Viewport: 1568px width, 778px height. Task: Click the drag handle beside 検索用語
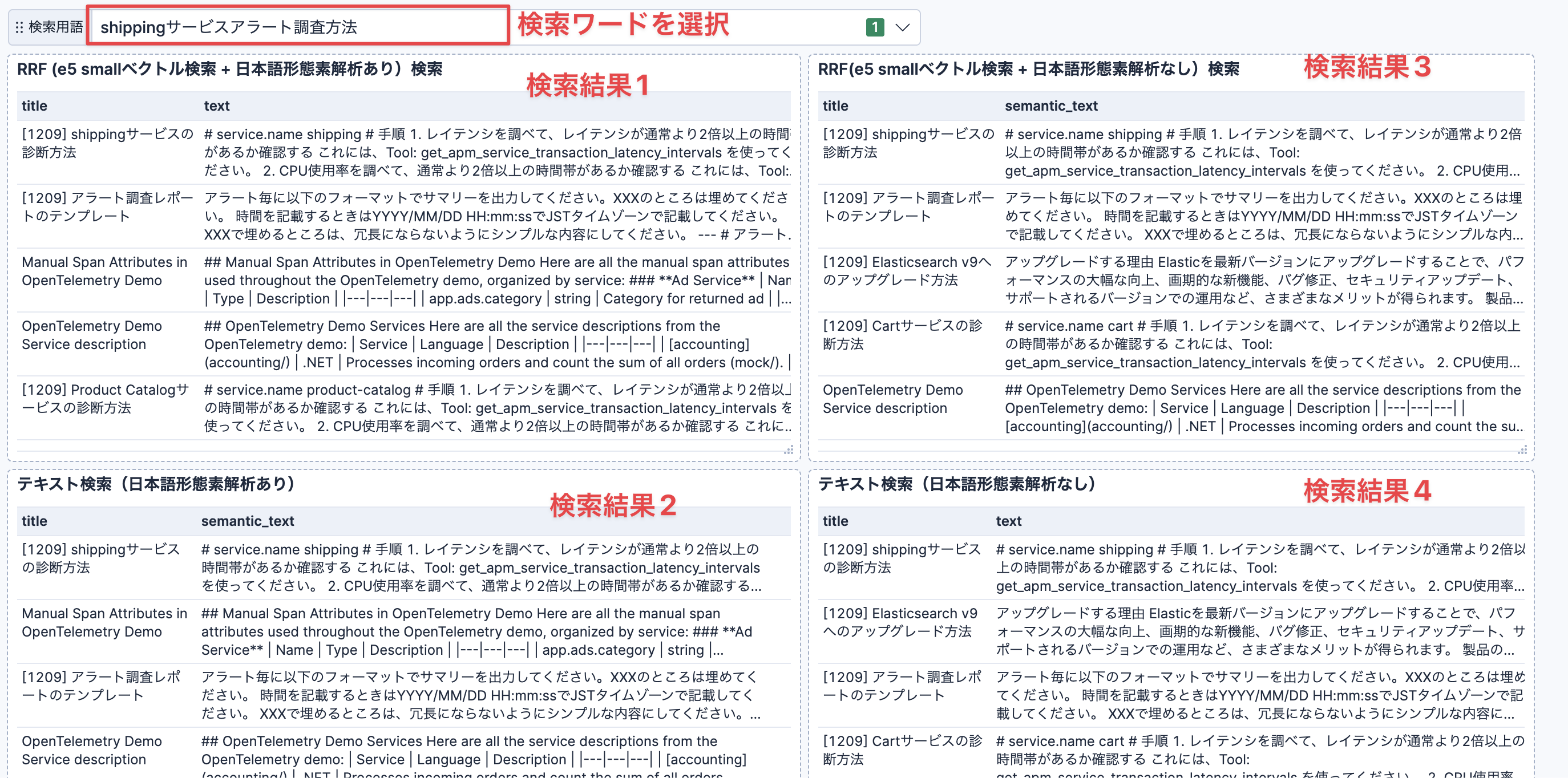click(x=19, y=27)
